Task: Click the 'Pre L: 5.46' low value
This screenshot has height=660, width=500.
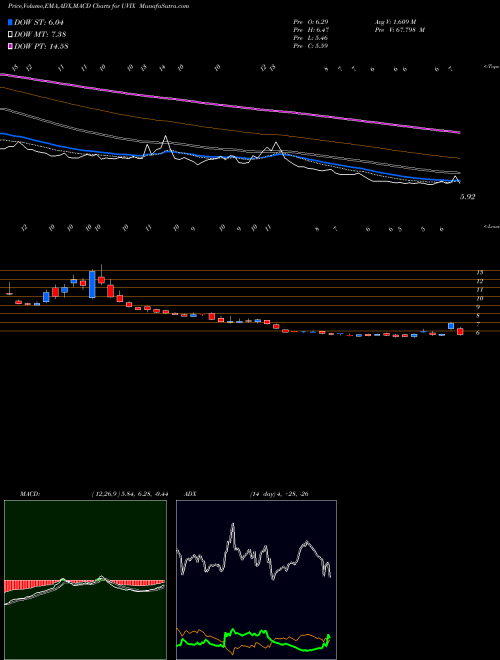Action: tap(311, 38)
